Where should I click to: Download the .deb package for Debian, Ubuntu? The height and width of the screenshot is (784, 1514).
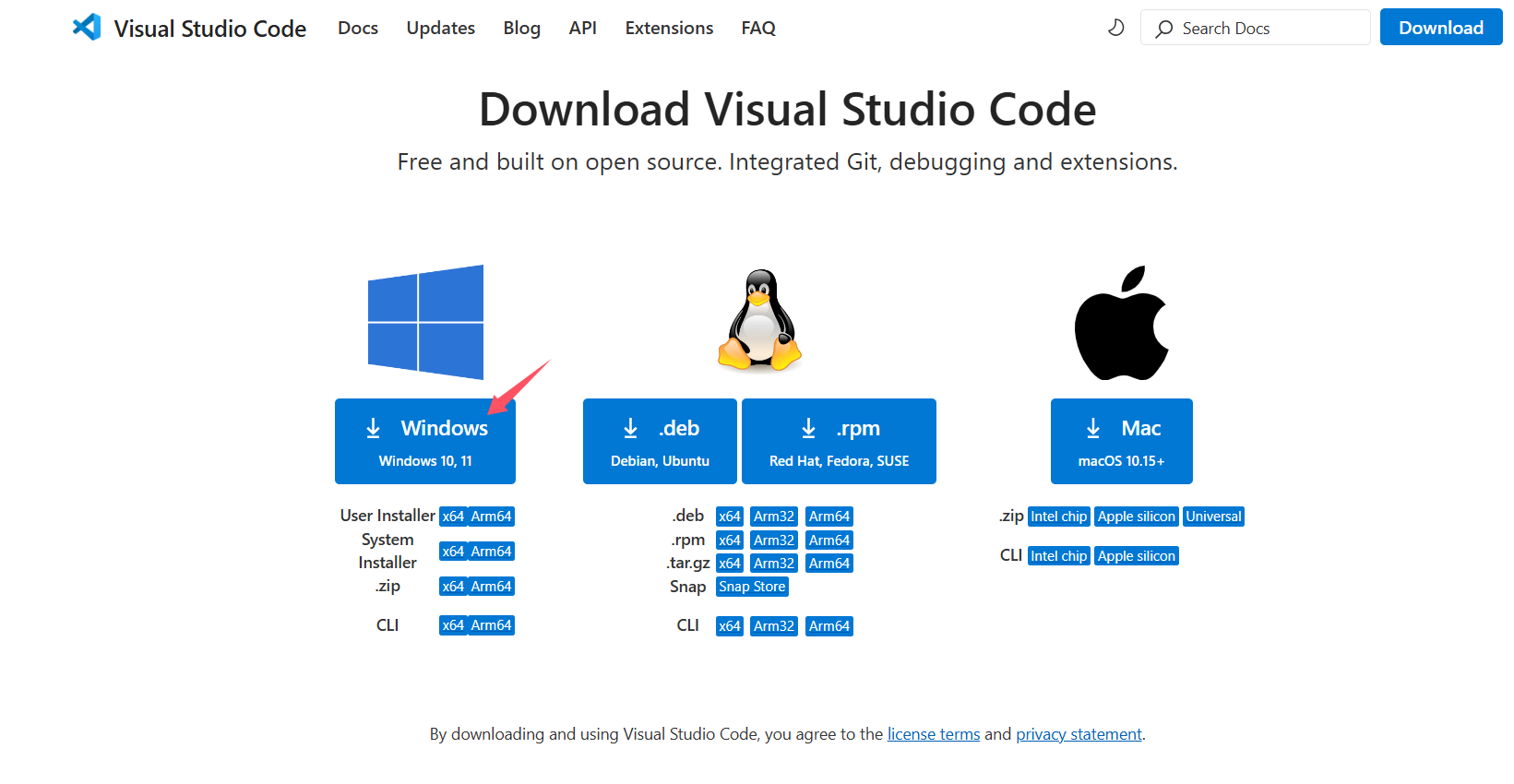coord(660,441)
